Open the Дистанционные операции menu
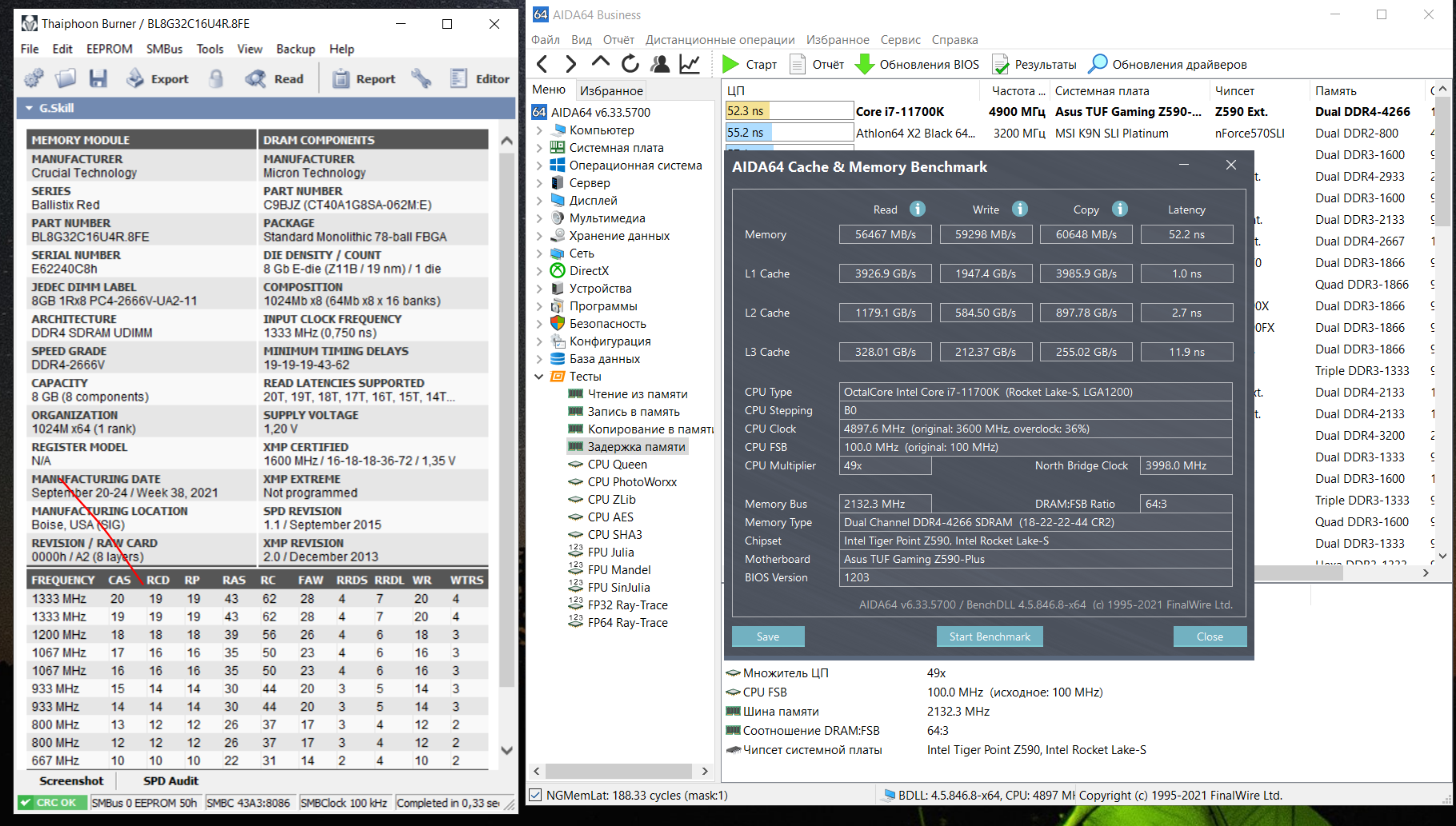The image size is (1456, 826). pos(720,40)
